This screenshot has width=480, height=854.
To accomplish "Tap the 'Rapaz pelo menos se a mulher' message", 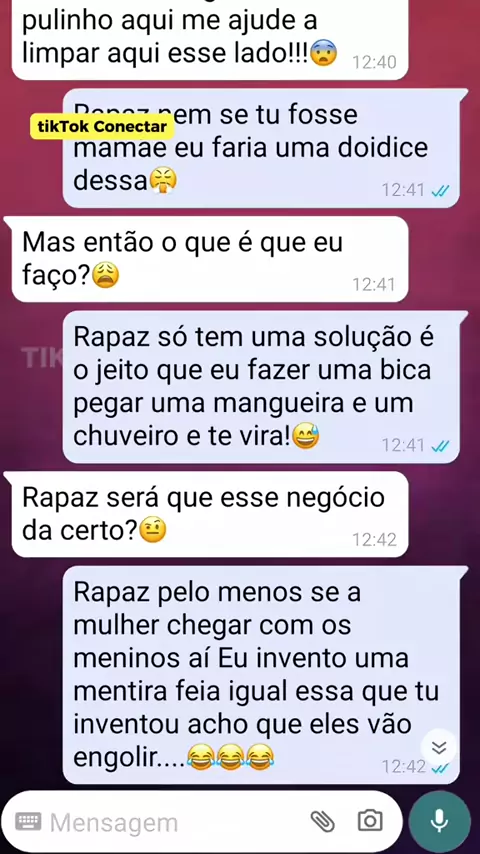I will [261, 674].
